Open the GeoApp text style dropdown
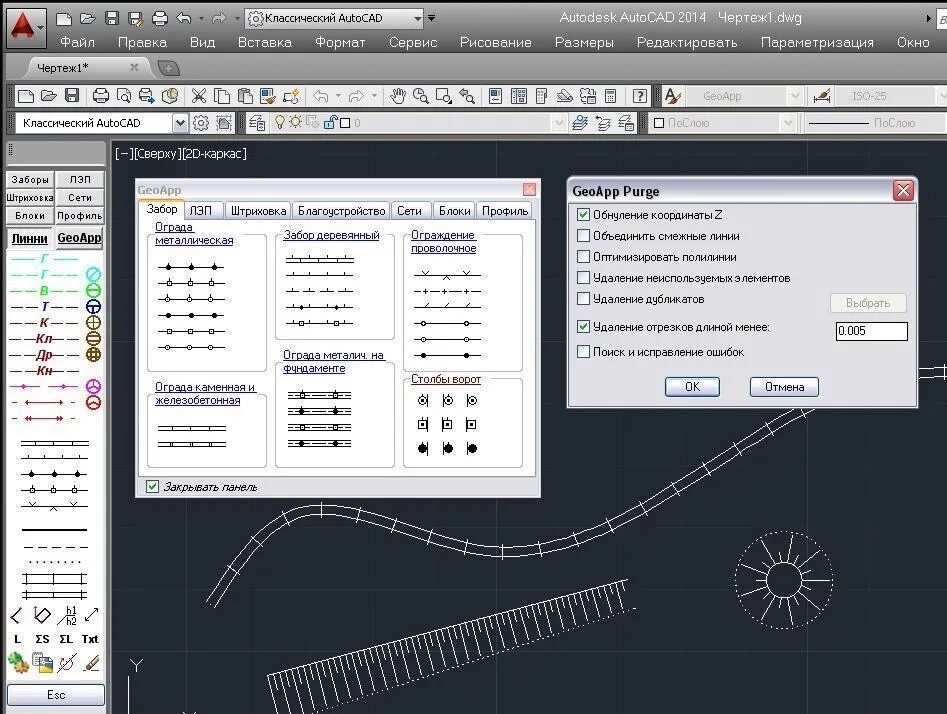Image resolution: width=947 pixels, height=714 pixels. click(795, 96)
